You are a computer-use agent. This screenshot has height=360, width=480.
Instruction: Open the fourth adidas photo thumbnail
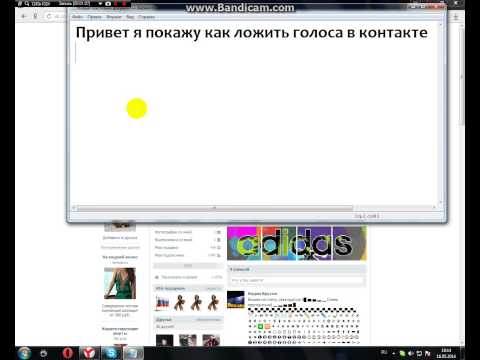pyautogui.click(x=349, y=243)
